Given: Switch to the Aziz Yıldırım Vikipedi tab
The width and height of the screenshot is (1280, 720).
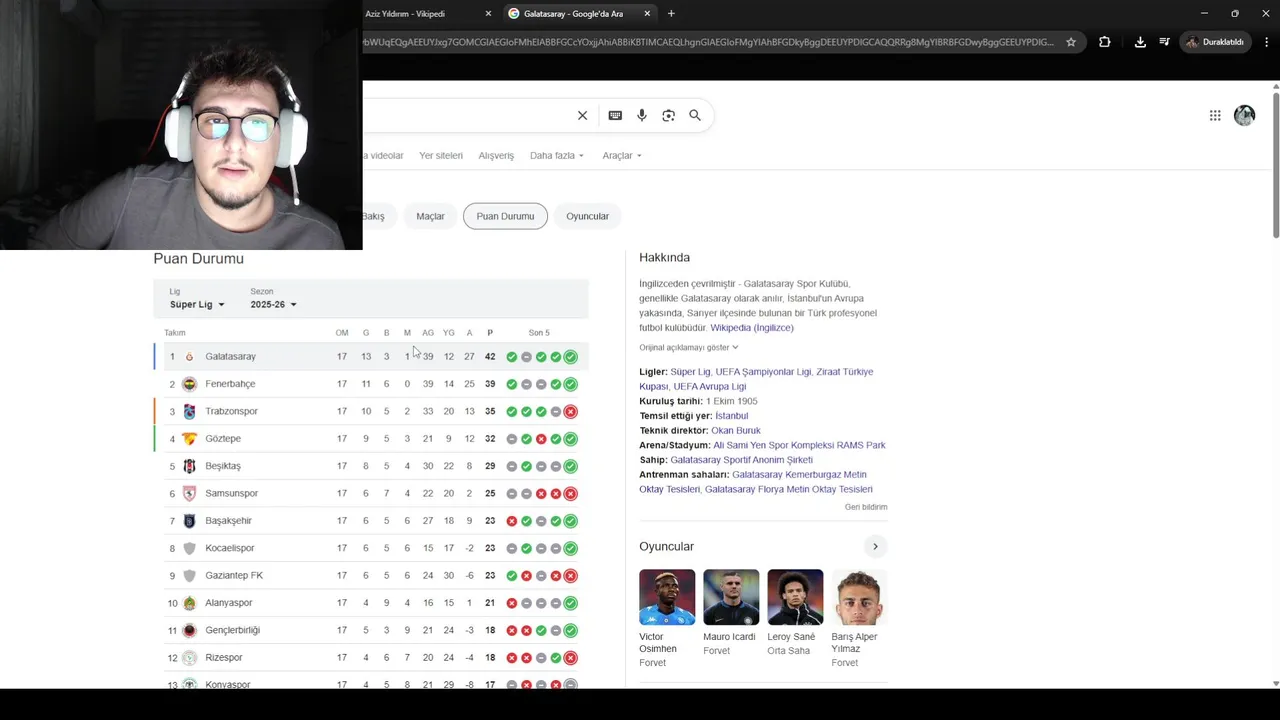Looking at the screenshot, I should point(420,14).
